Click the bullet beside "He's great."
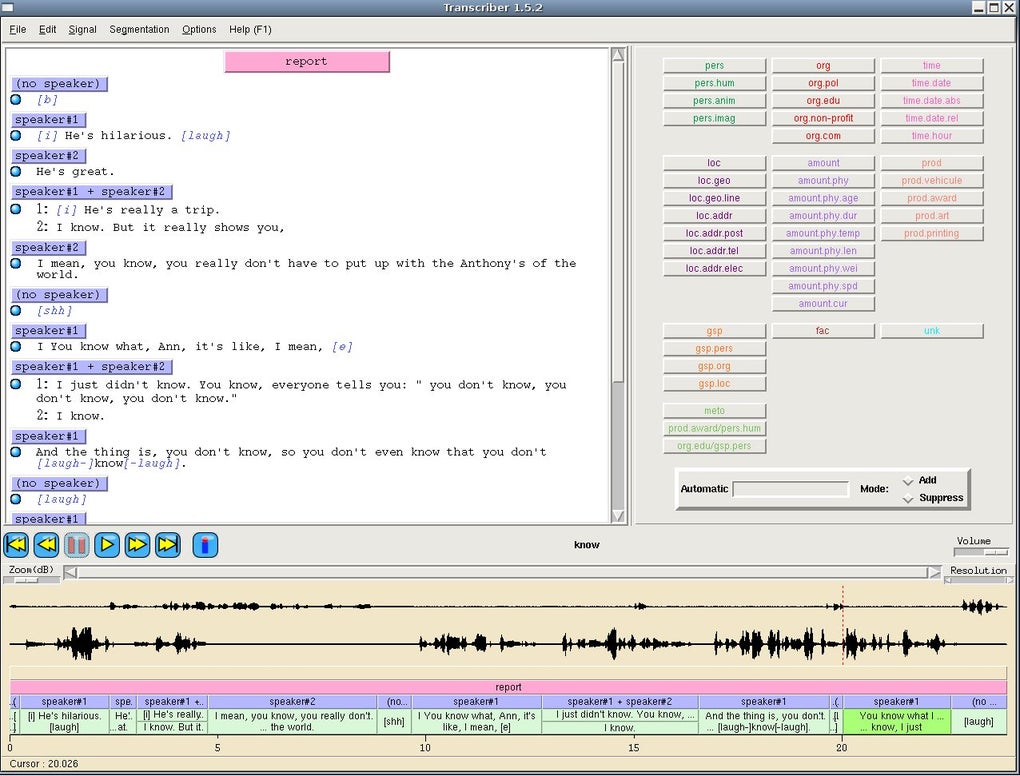Screen dimensions: 1020x776 click(16, 172)
